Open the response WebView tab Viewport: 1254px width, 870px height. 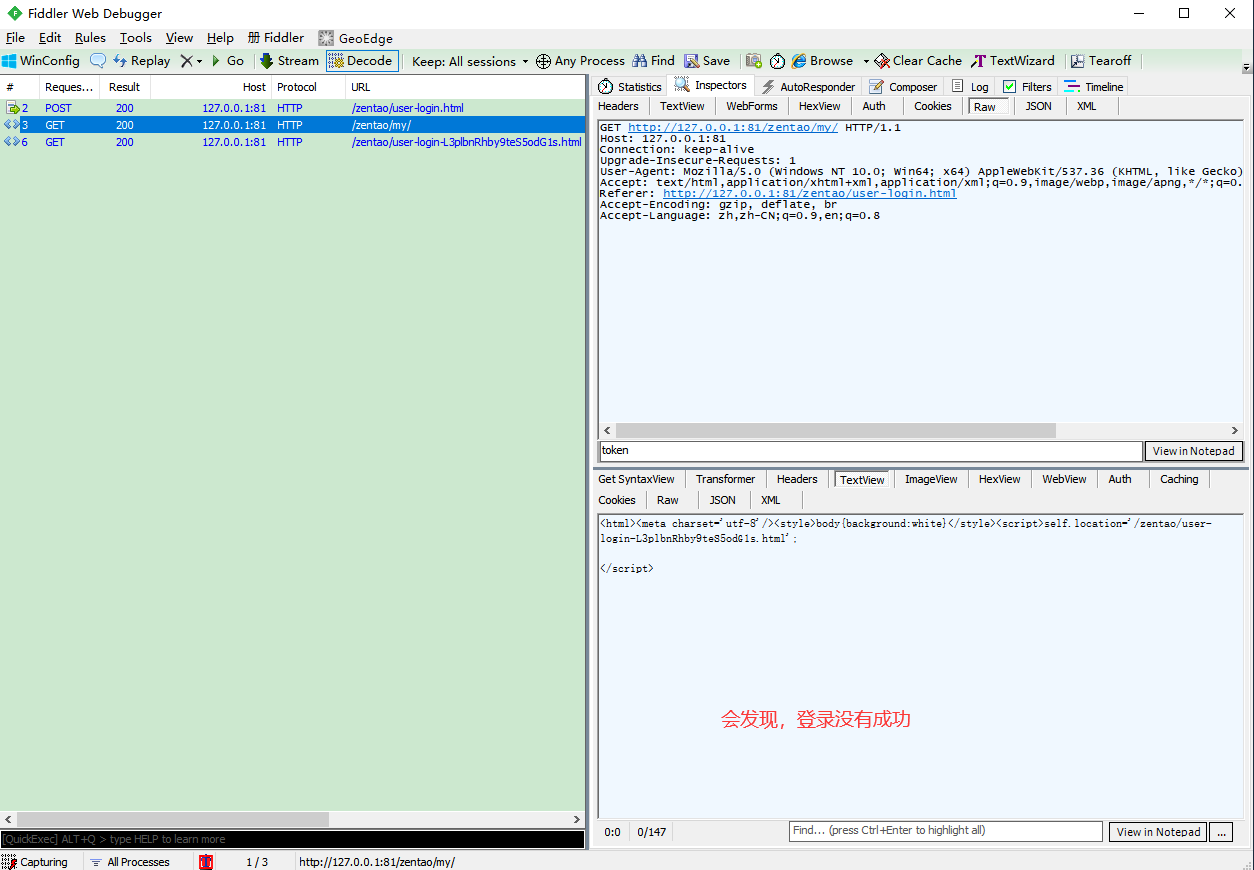[1064, 479]
